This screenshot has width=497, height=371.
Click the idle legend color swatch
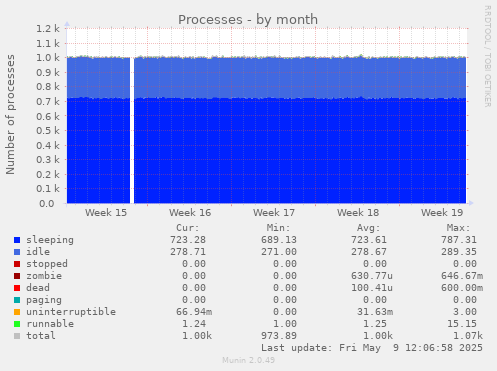tap(17, 252)
